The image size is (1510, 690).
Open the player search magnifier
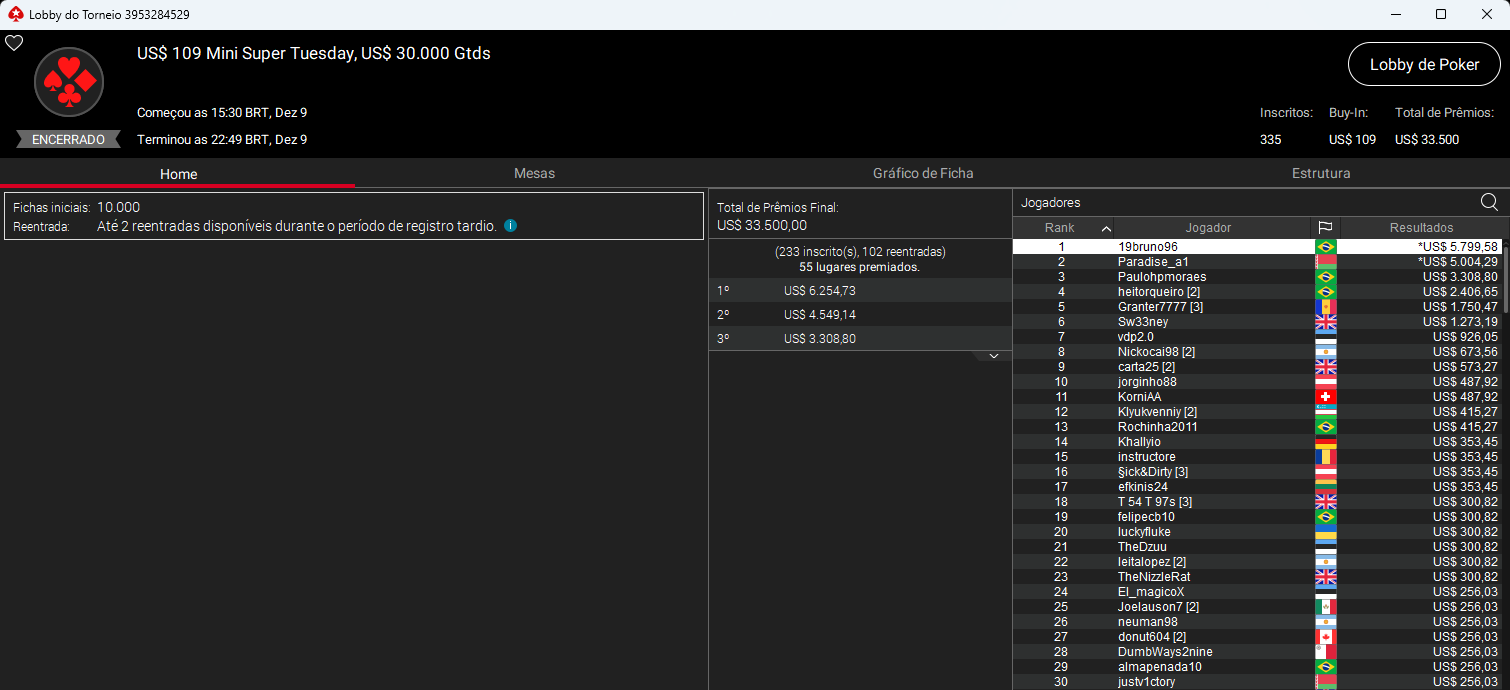(x=1489, y=203)
